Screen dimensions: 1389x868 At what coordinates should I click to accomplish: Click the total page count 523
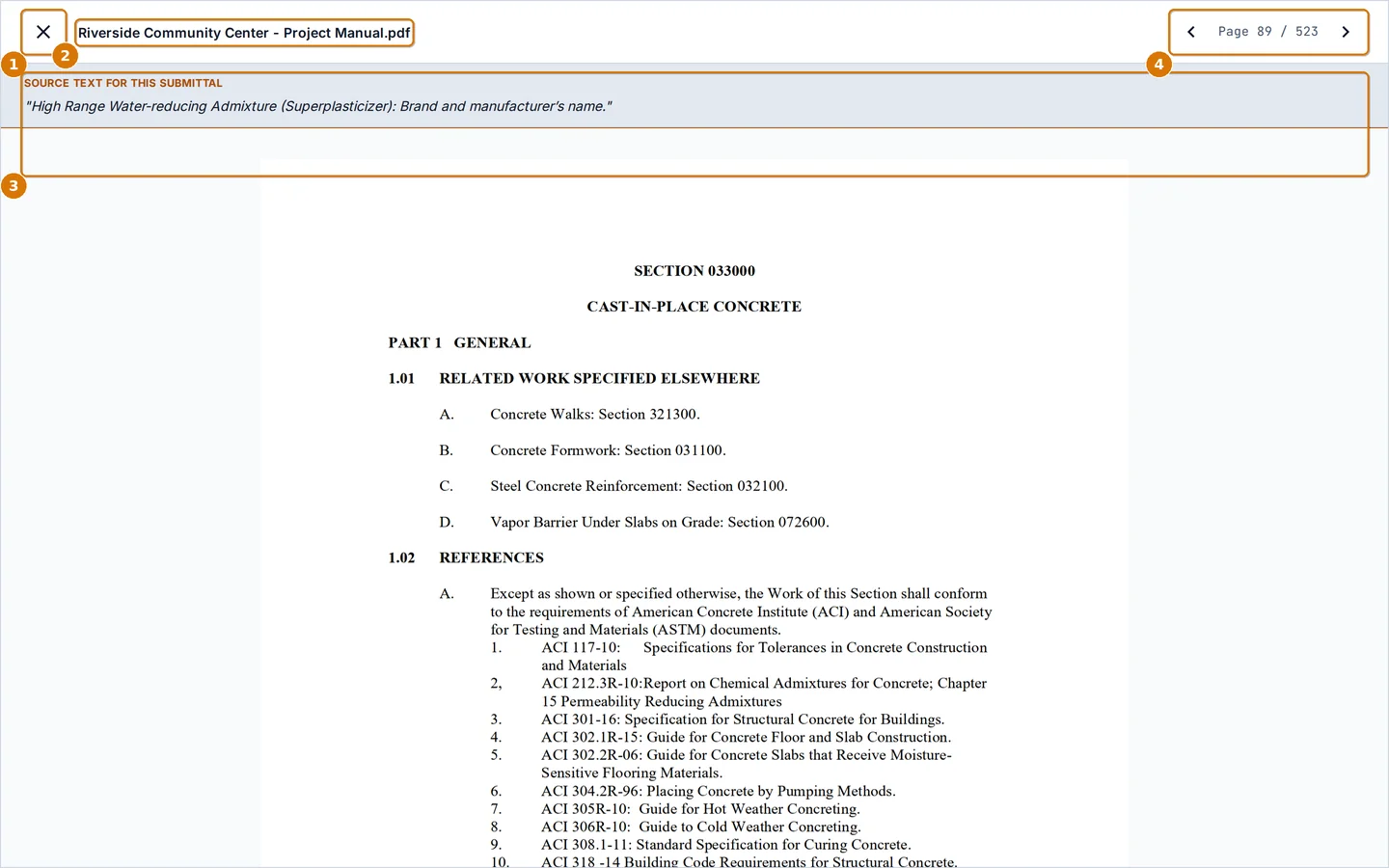[1307, 32]
